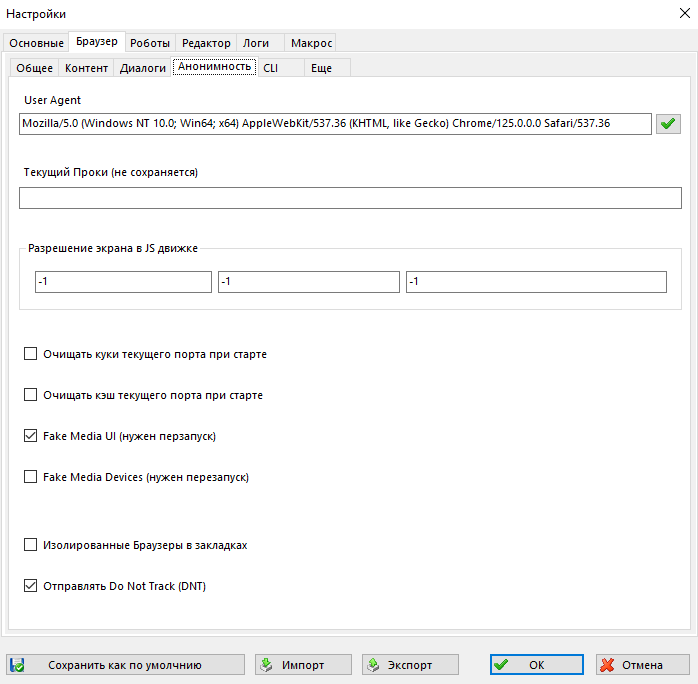
Task: Click the green checkmark next to User Agent
Action: (668, 124)
